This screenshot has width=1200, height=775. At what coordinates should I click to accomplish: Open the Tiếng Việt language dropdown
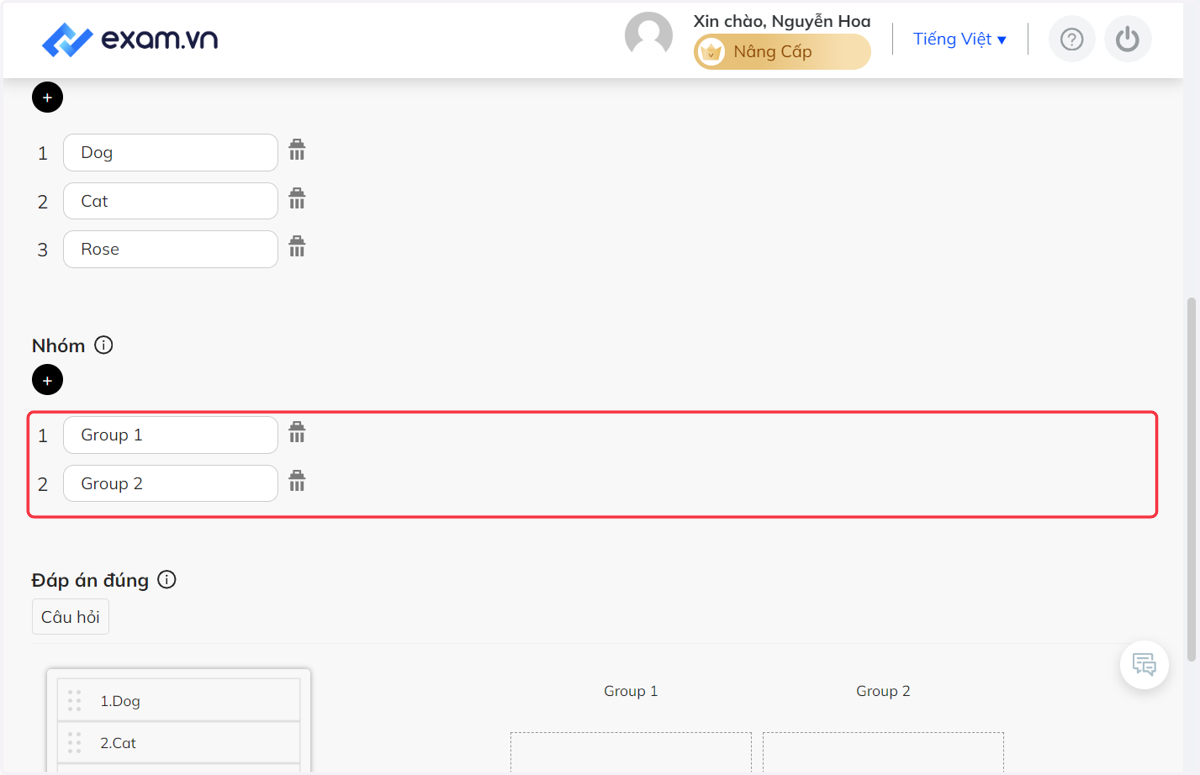pos(960,39)
